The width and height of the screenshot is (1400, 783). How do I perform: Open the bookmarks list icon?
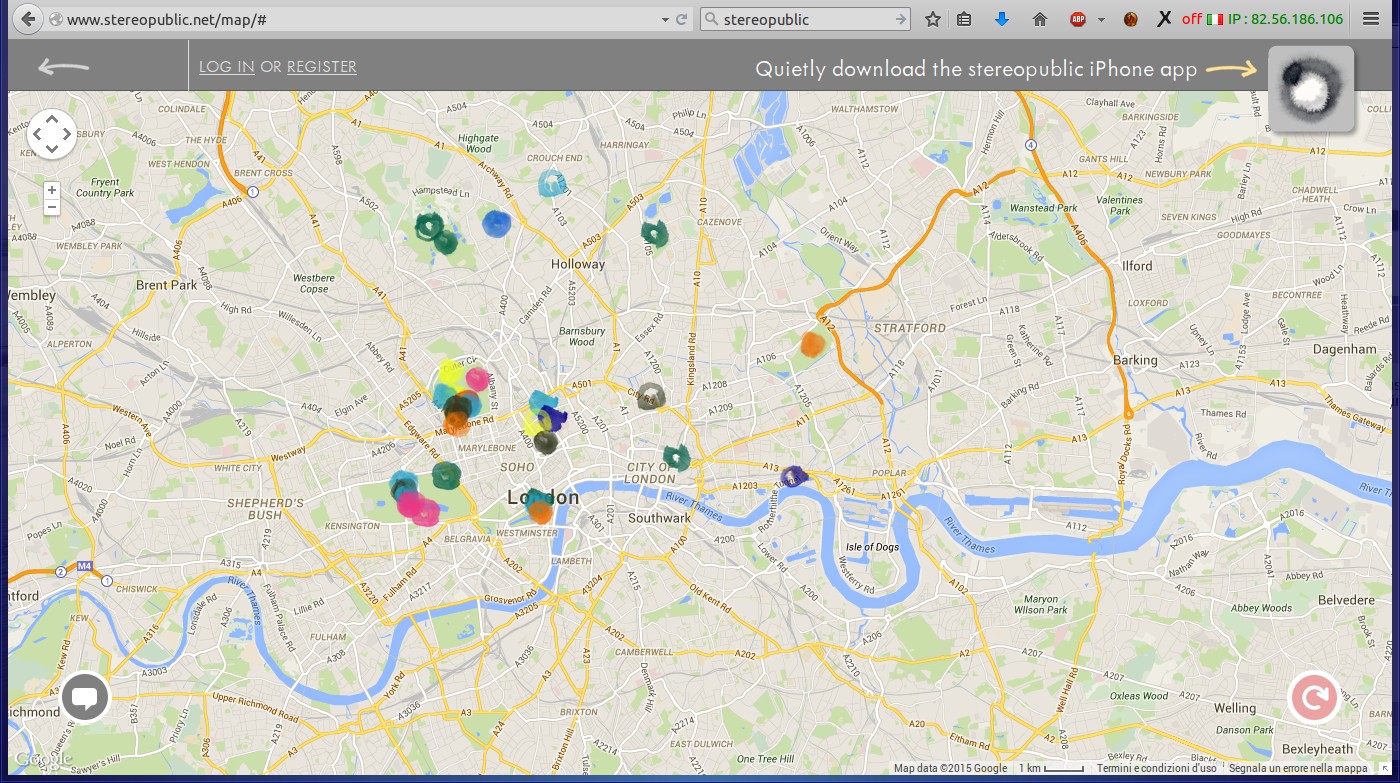[964, 19]
